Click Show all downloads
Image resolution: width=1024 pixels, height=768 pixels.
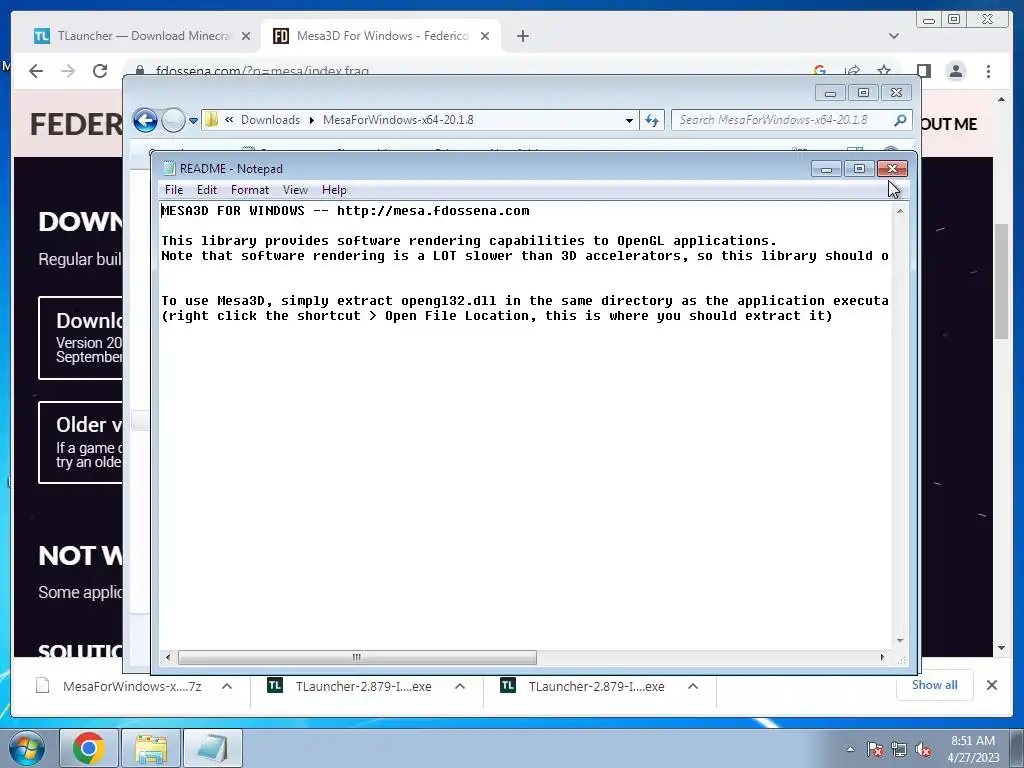click(935, 685)
